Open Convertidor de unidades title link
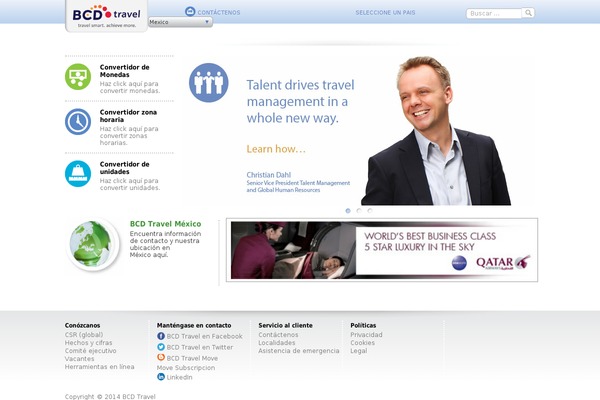 pyautogui.click(x=124, y=168)
